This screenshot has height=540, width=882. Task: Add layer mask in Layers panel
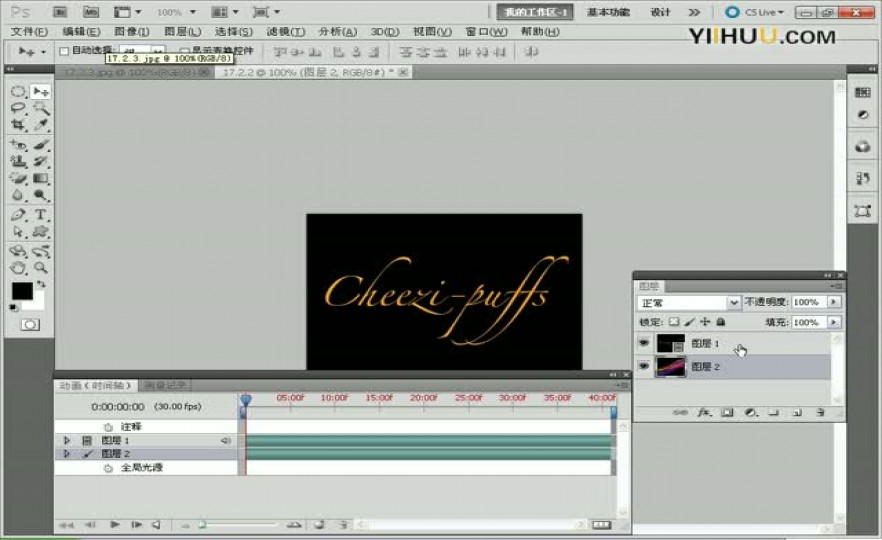point(727,412)
